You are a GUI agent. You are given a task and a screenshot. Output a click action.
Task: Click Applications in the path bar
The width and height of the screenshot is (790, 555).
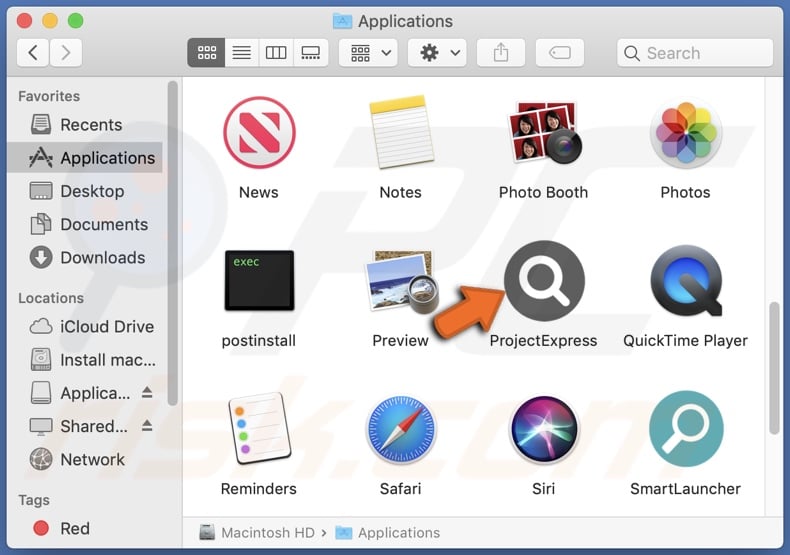coord(387,533)
